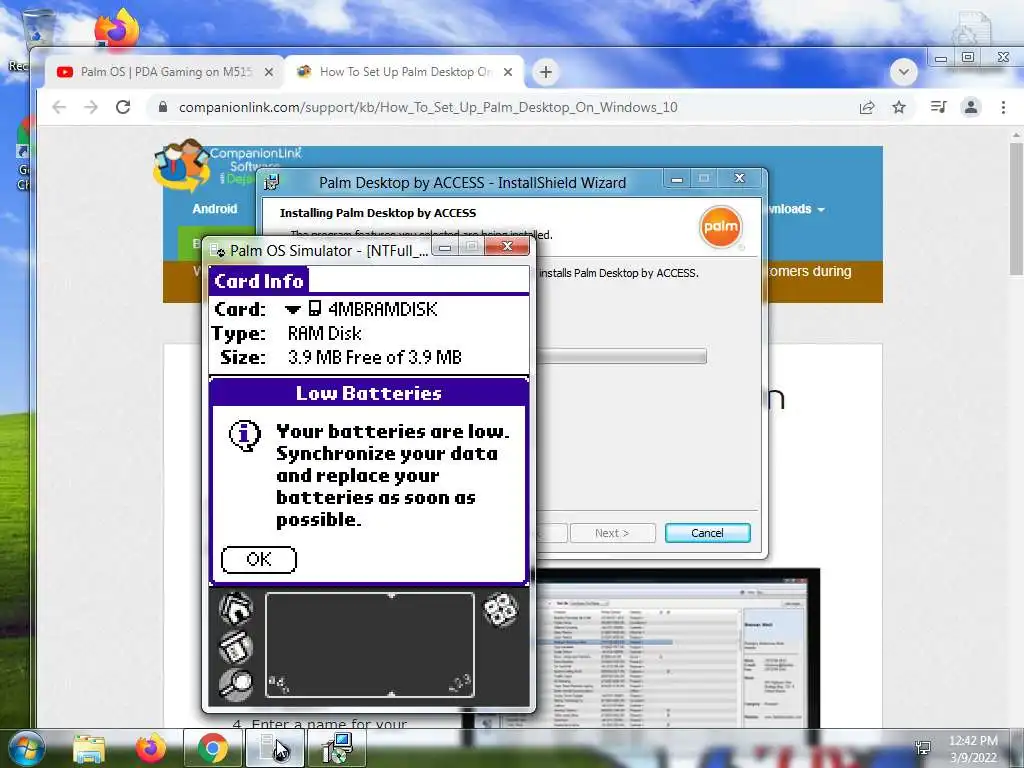View site lock information
Screen dimensions: 1024x768
tap(163, 107)
